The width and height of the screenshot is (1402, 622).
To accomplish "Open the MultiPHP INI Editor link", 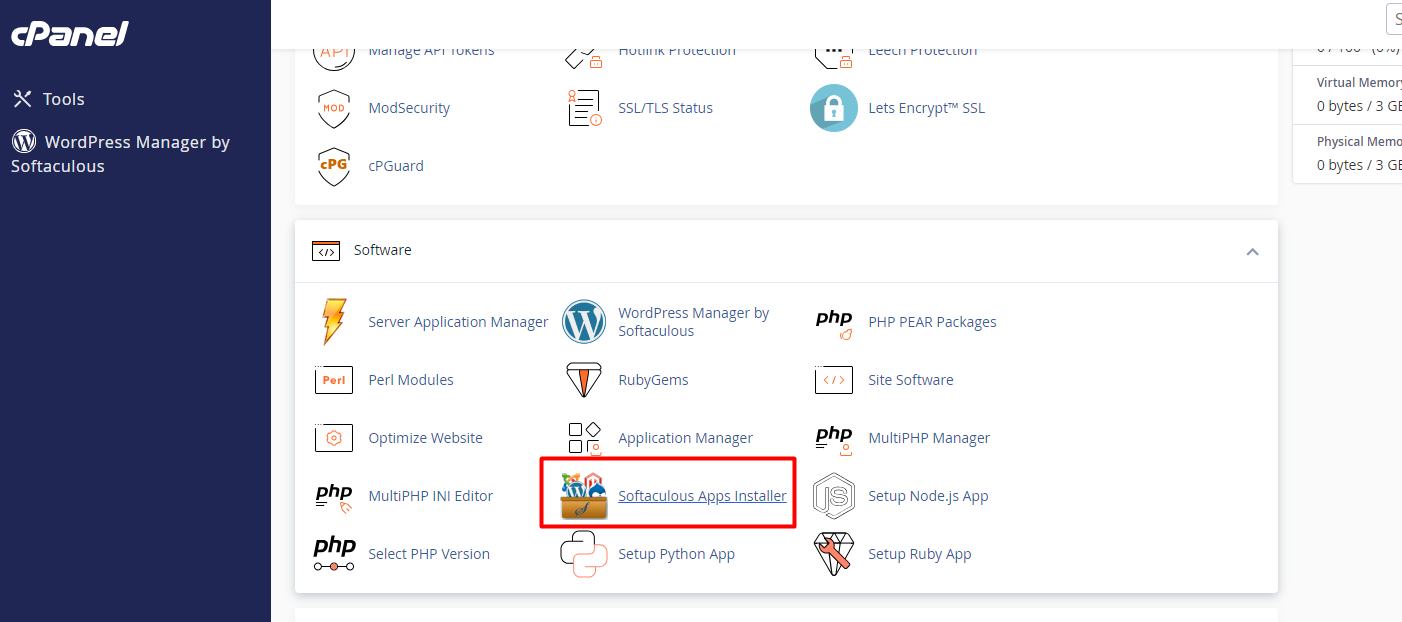I will tap(430, 496).
